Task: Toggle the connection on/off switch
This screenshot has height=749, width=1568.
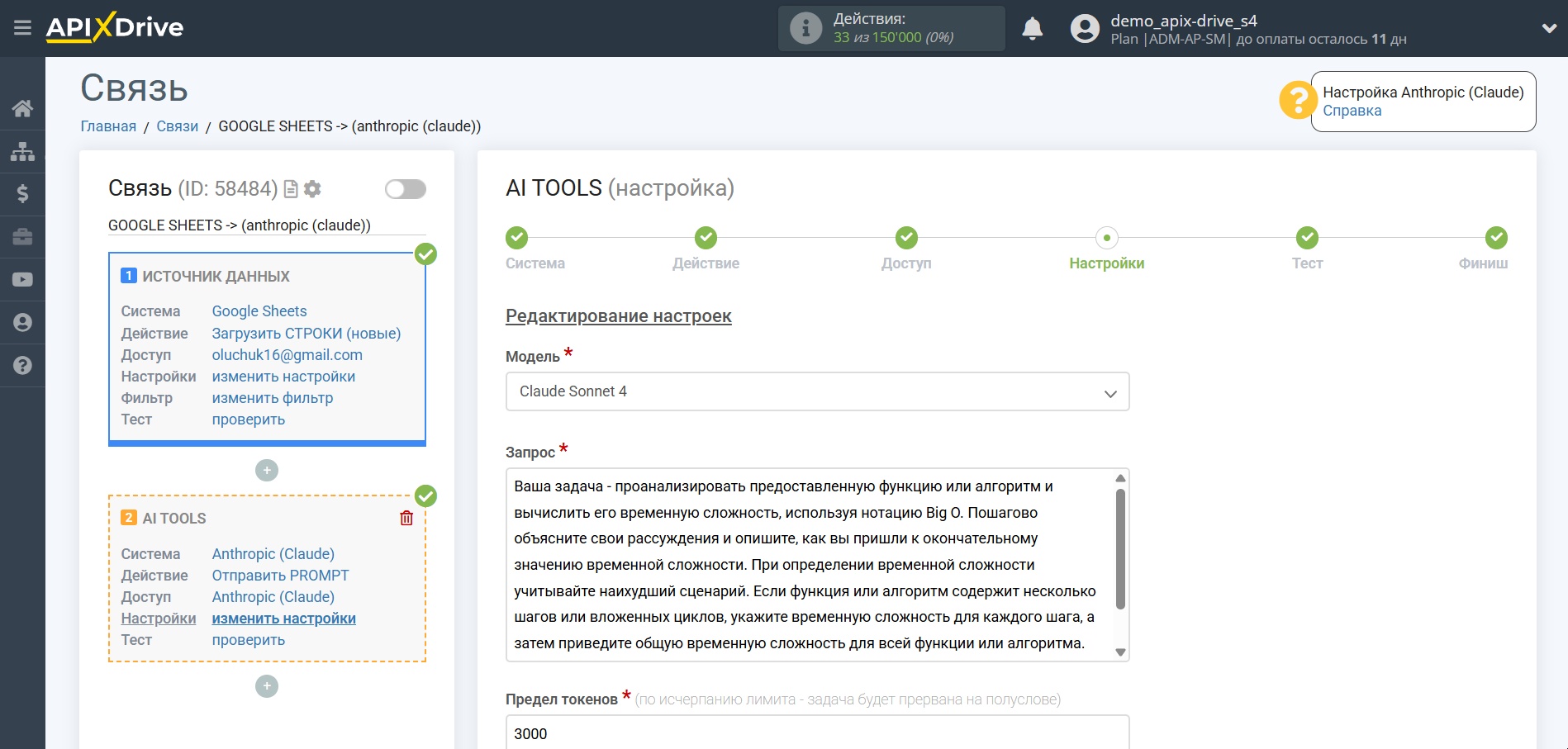Action: pos(405,189)
